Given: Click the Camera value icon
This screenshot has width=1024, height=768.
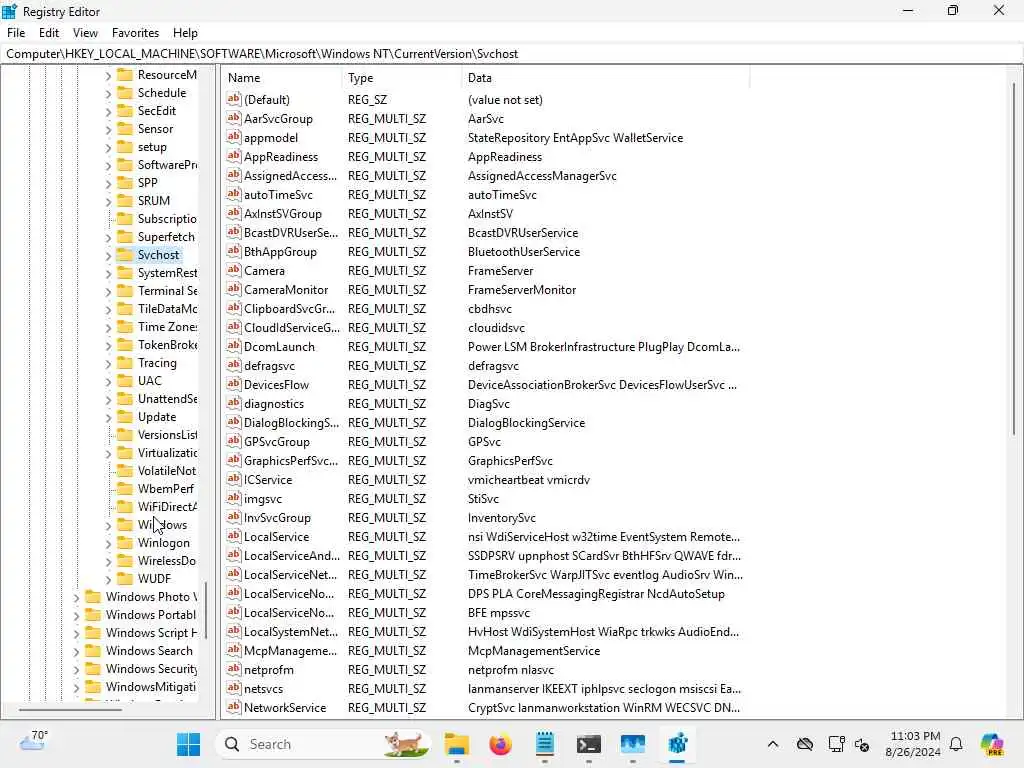Looking at the screenshot, I should [233, 270].
